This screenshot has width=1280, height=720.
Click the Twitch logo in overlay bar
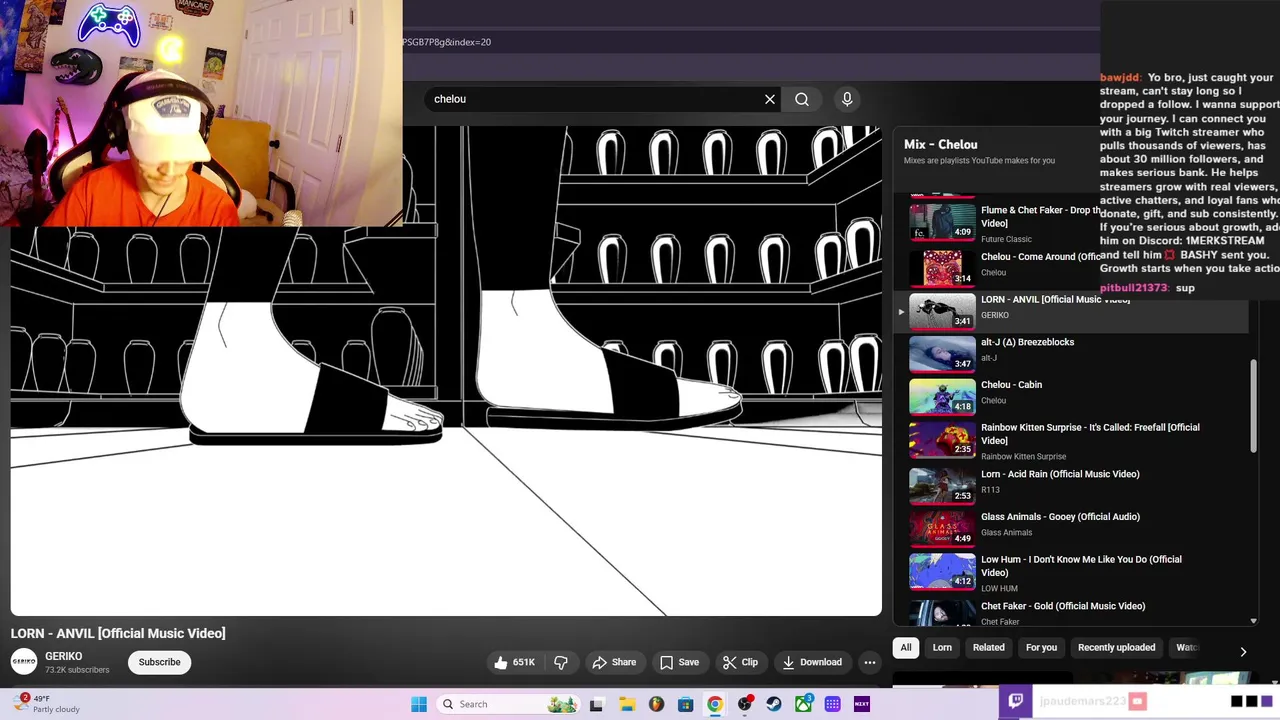pyautogui.click(x=1016, y=701)
